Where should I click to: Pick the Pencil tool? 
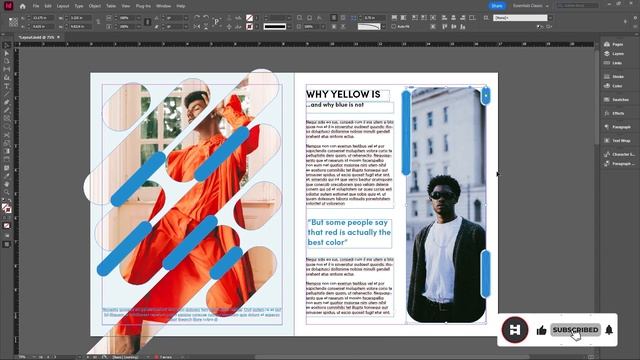click(x=7, y=110)
